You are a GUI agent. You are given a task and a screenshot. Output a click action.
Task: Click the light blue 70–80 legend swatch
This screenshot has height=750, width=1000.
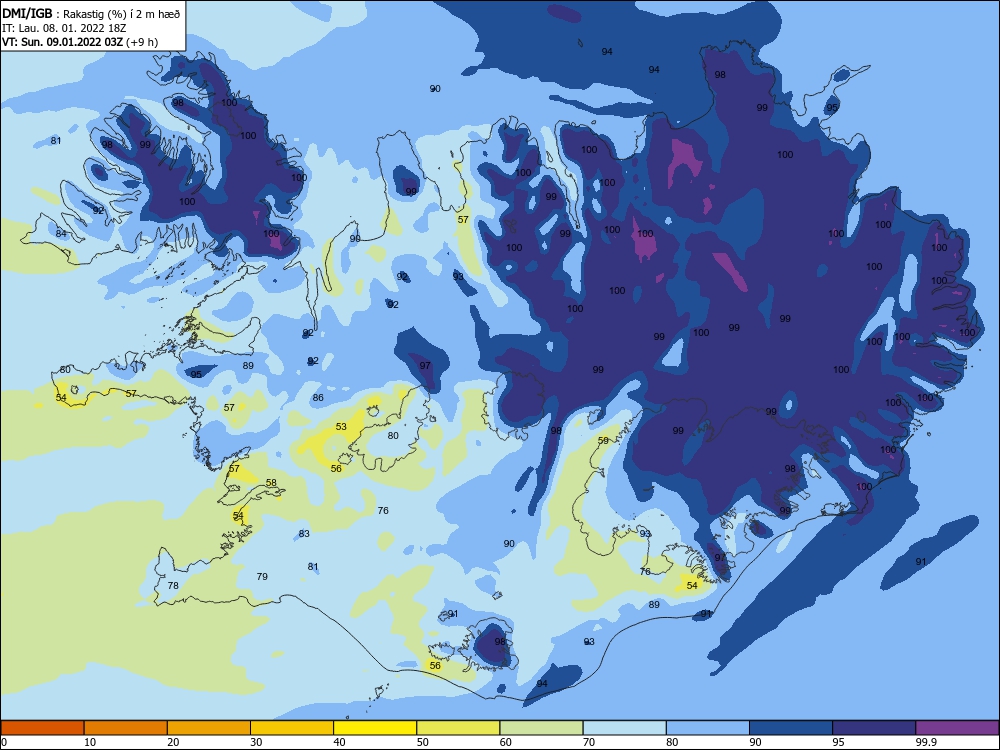point(625,728)
